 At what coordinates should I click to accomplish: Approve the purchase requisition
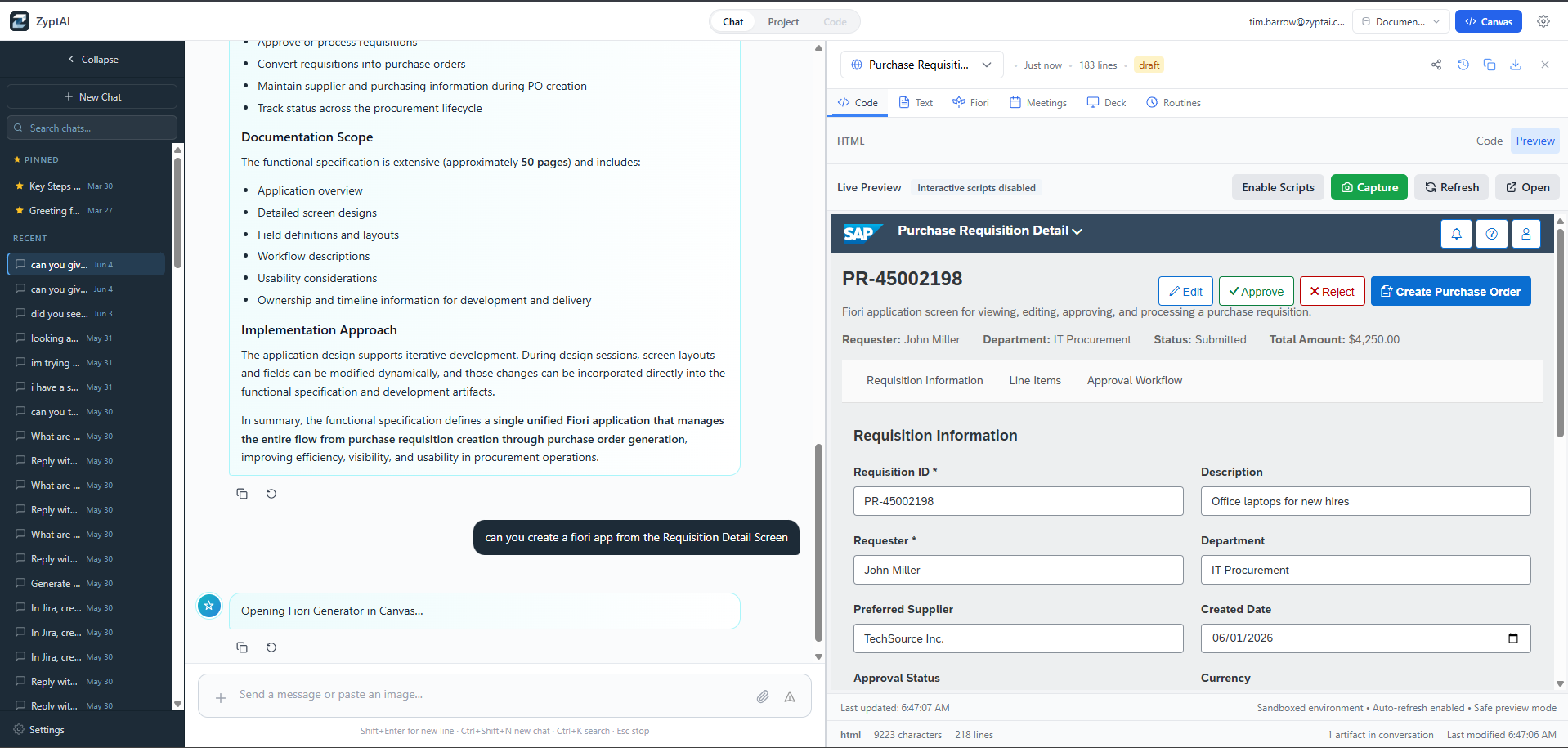tap(1257, 291)
